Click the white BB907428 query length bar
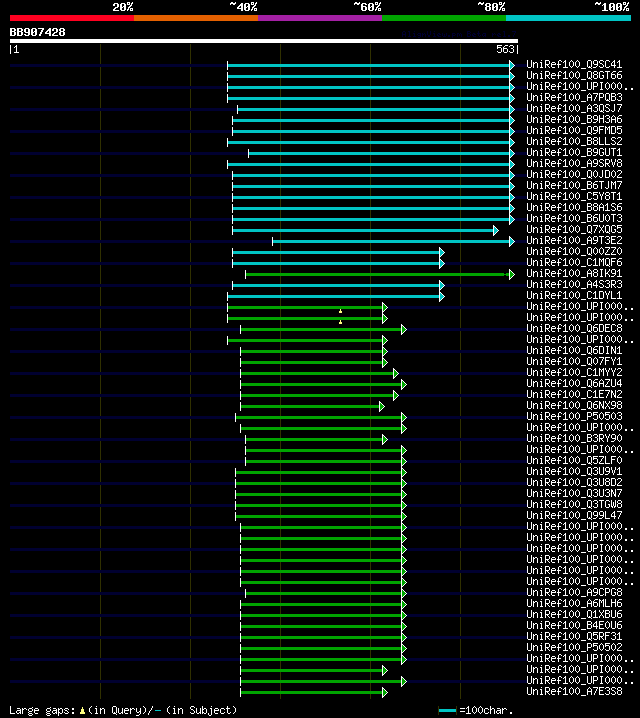 click(x=264, y=41)
